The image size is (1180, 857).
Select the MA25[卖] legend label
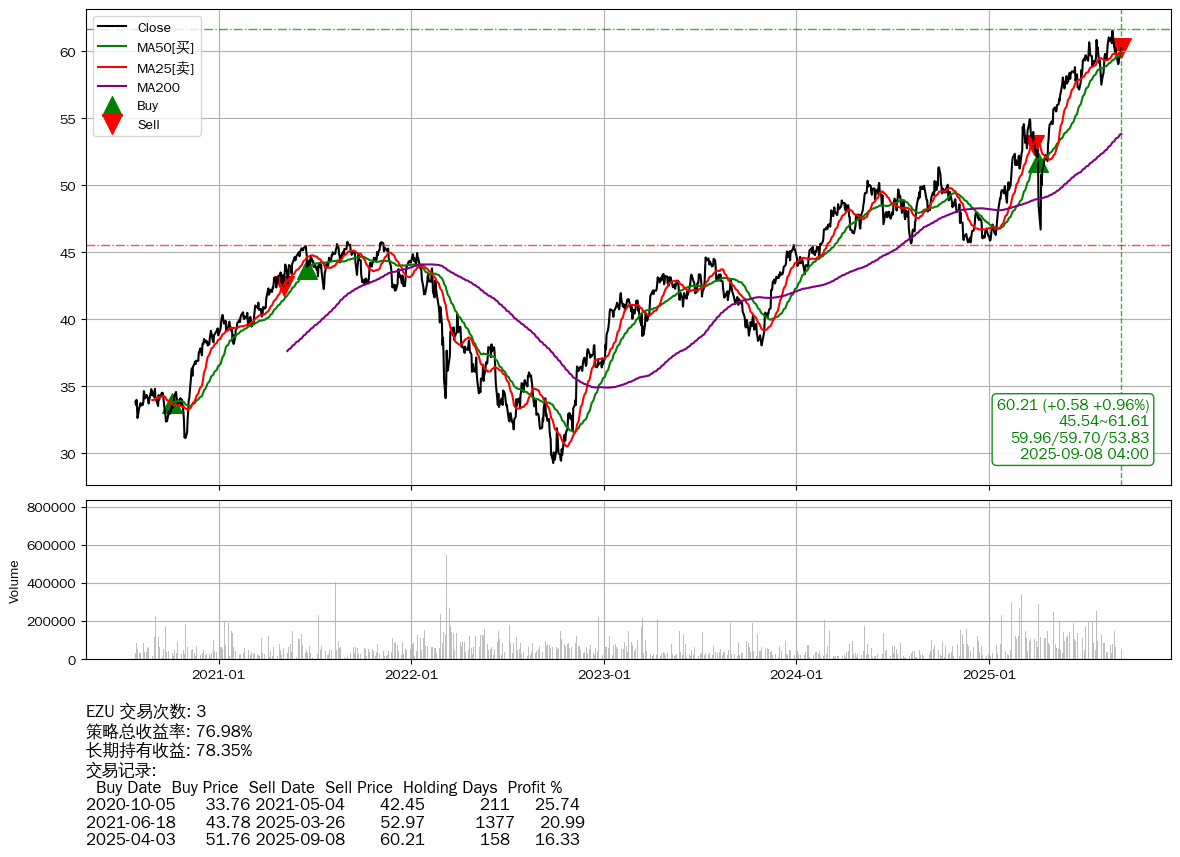point(165,67)
